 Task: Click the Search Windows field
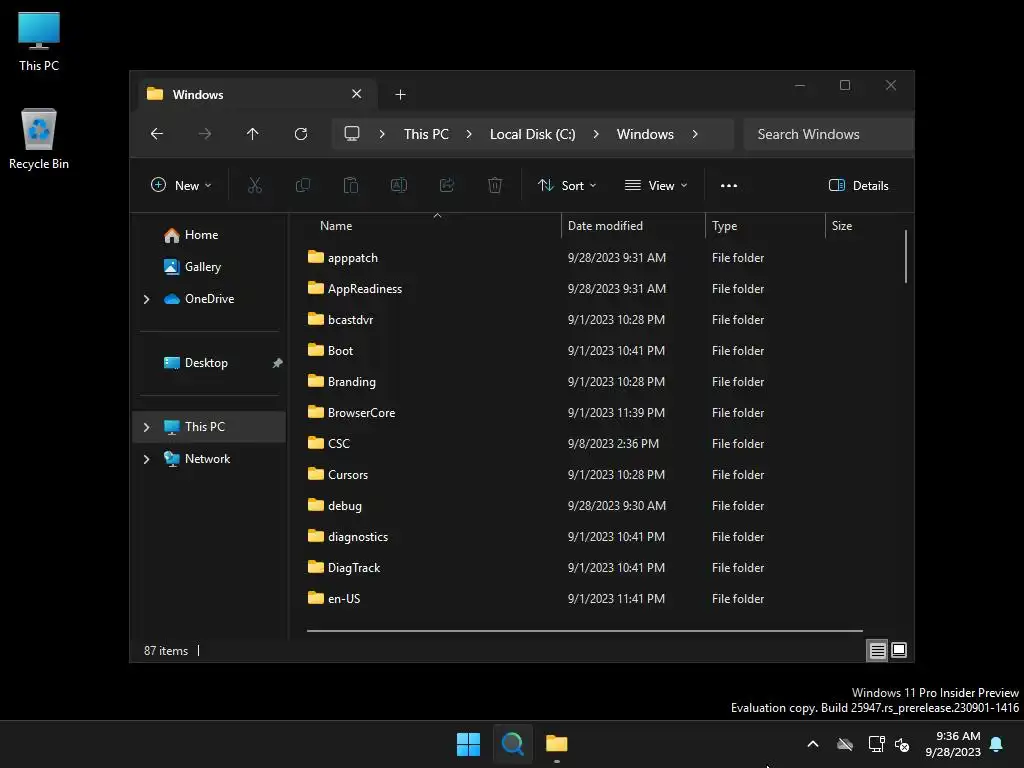(x=828, y=134)
